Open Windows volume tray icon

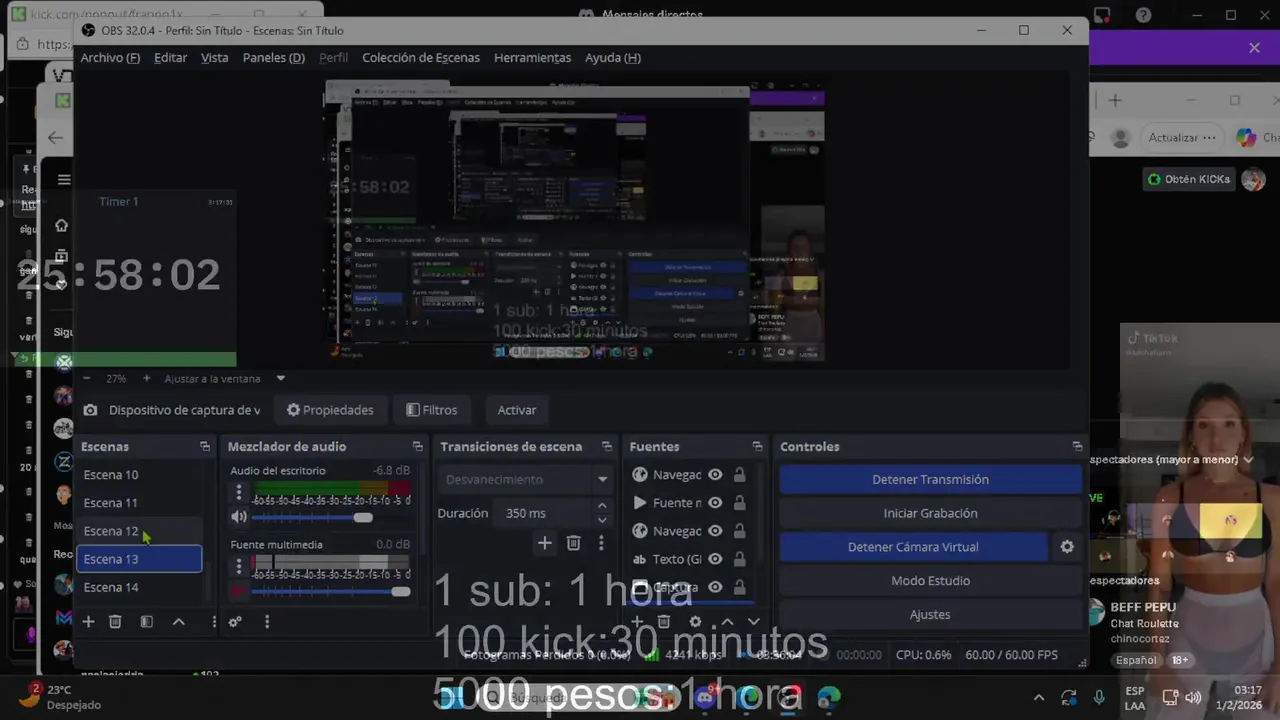click(1193, 697)
